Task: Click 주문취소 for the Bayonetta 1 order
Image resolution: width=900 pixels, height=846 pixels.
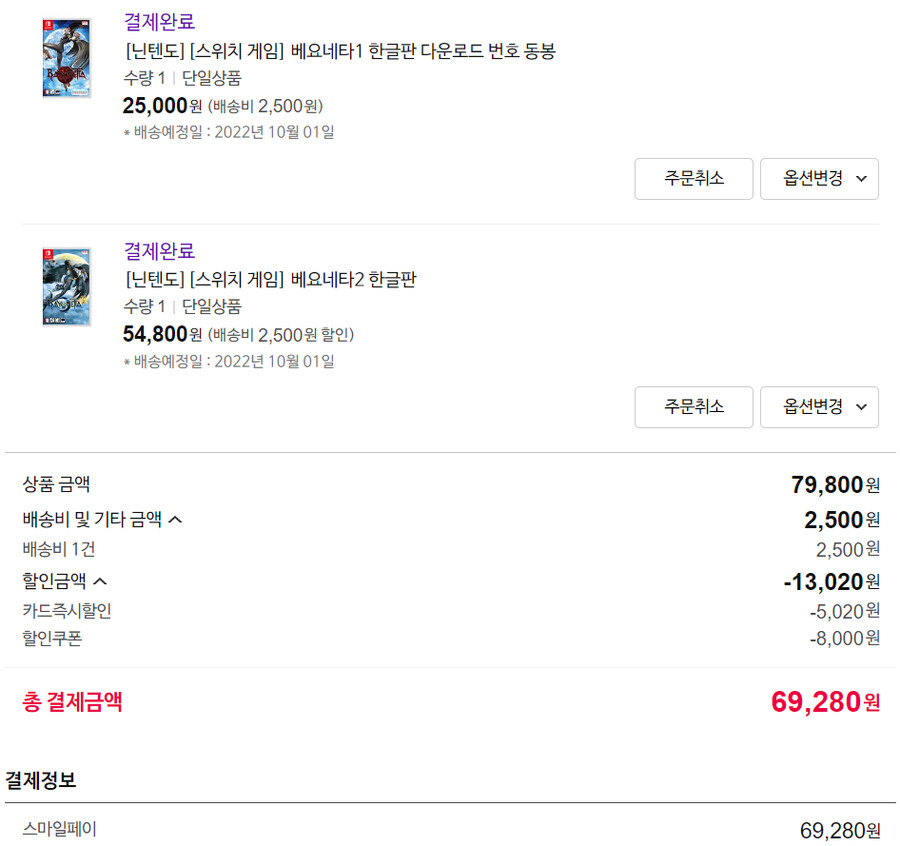Action: click(693, 179)
